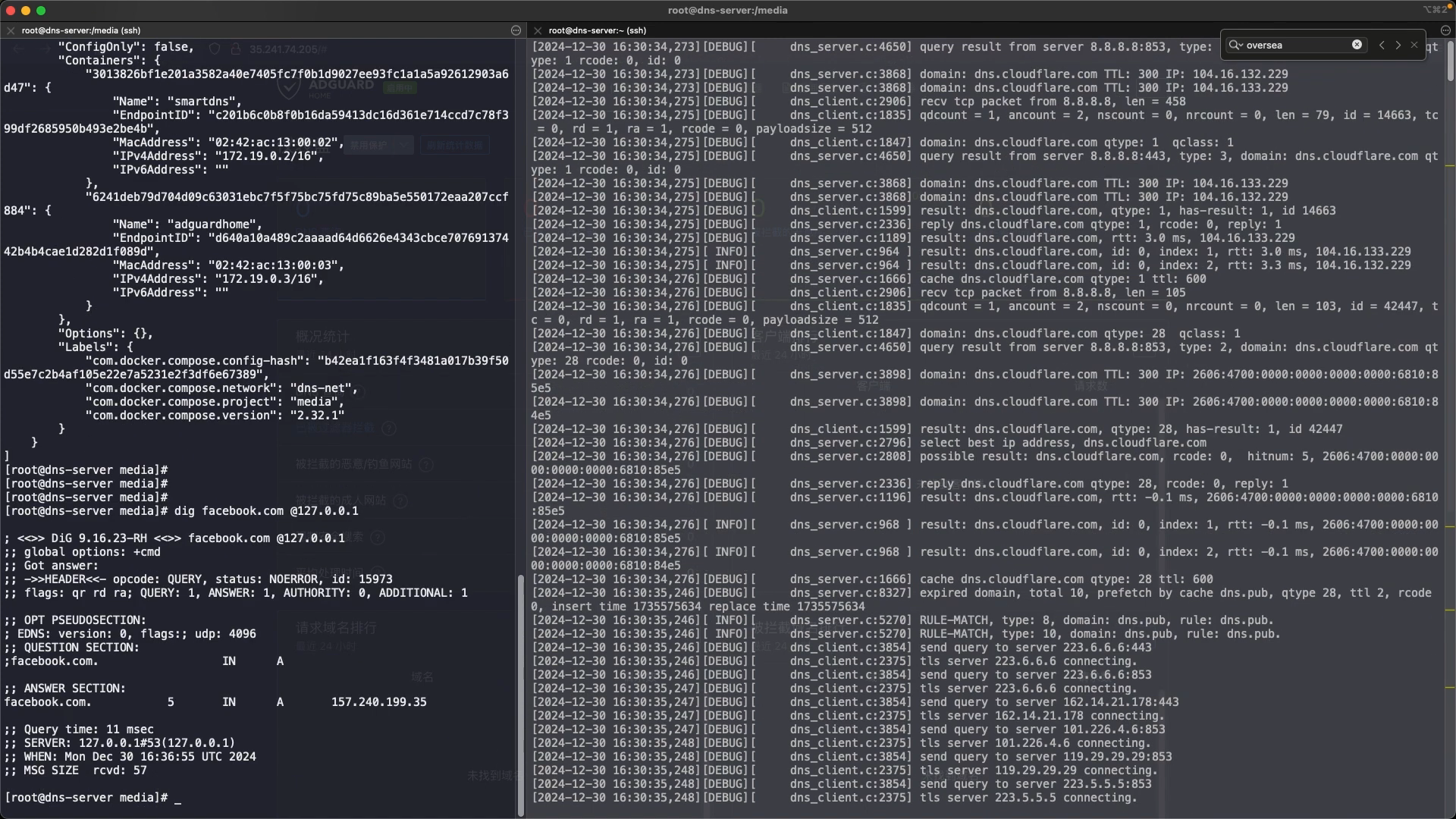This screenshot has width=1456, height=819.
Task: Close the root@dns-server:~ ssh pane
Action: click(538, 30)
